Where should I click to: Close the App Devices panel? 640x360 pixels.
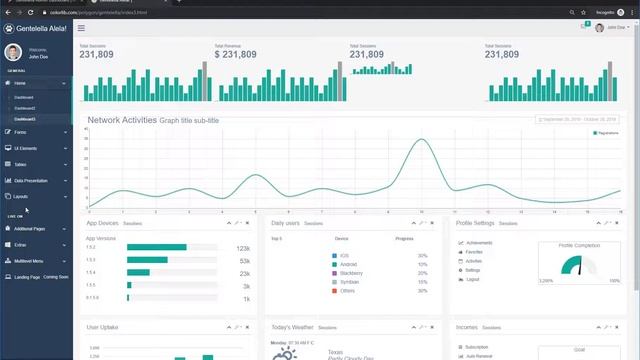[x=247, y=223]
